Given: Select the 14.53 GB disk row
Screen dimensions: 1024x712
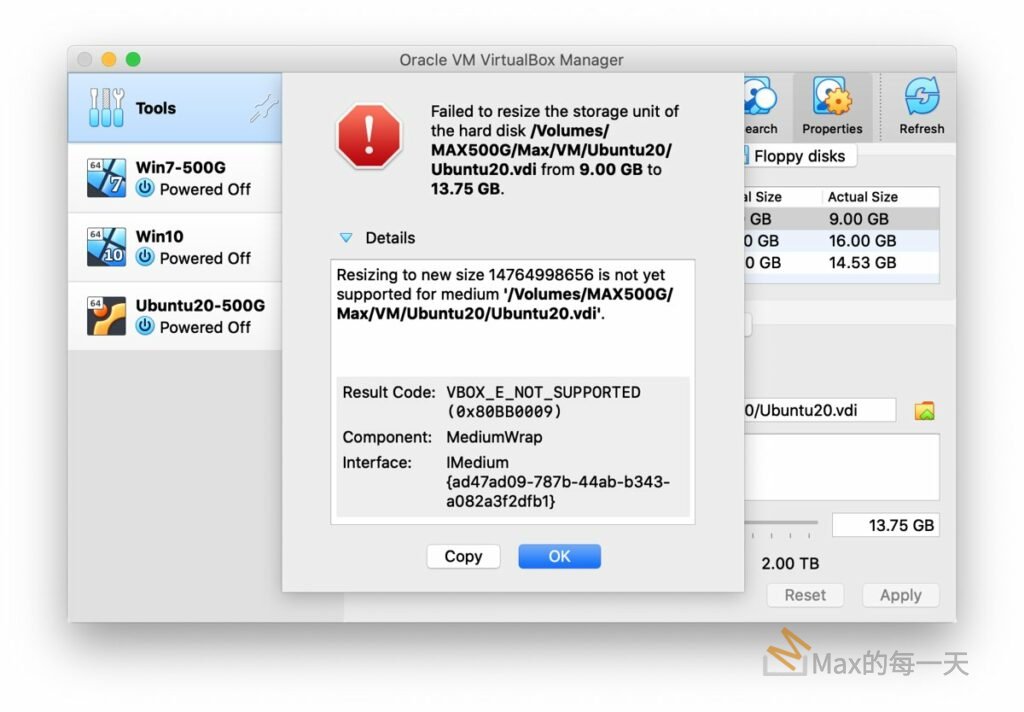Looking at the screenshot, I should point(862,263).
